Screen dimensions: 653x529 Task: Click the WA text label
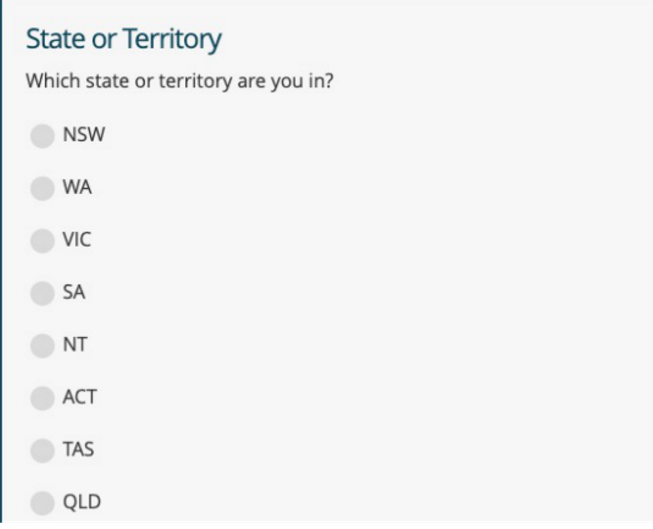pyautogui.click(x=77, y=188)
